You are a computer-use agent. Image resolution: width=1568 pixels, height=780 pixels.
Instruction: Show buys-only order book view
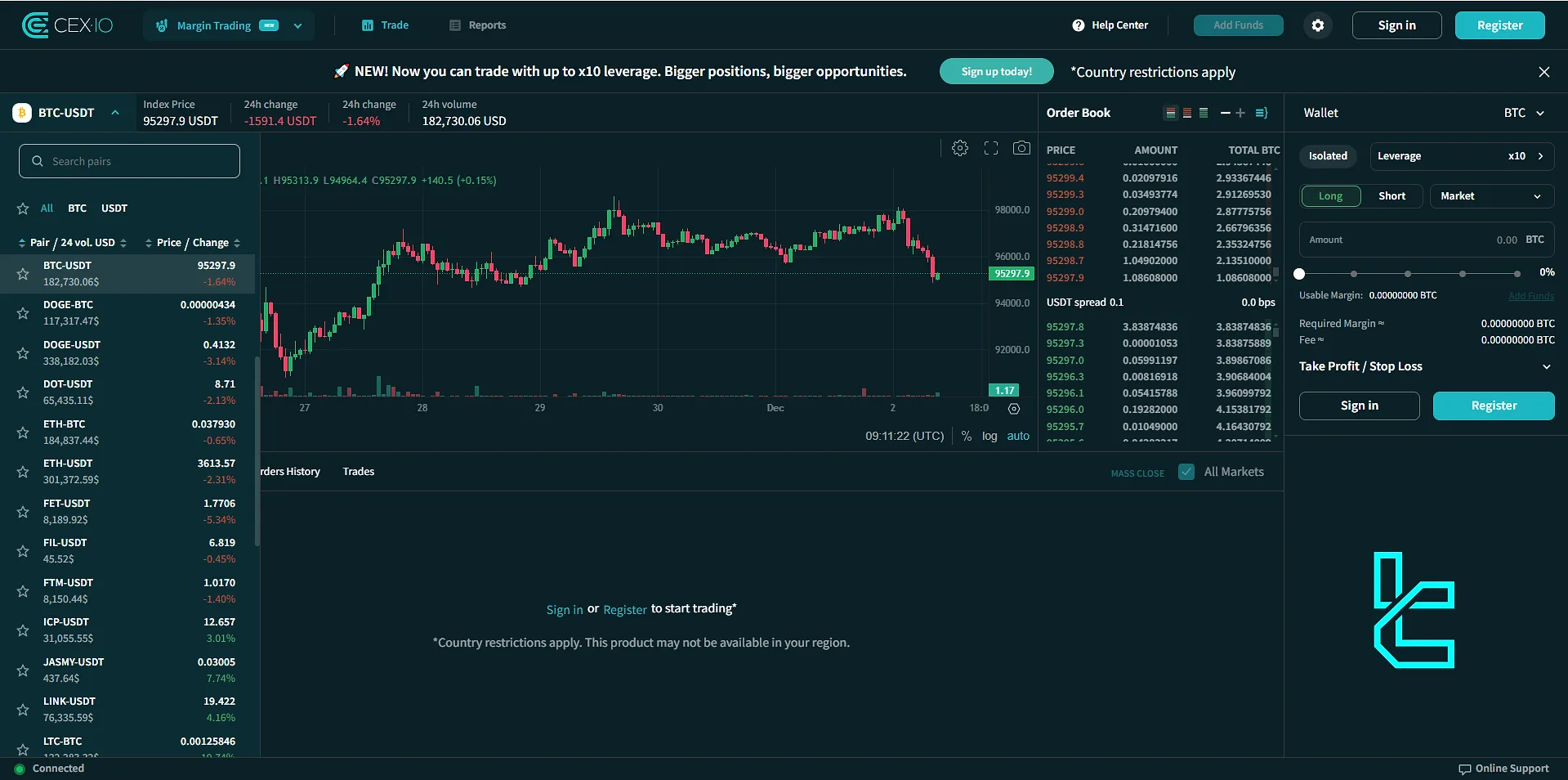coord(1204,113)
